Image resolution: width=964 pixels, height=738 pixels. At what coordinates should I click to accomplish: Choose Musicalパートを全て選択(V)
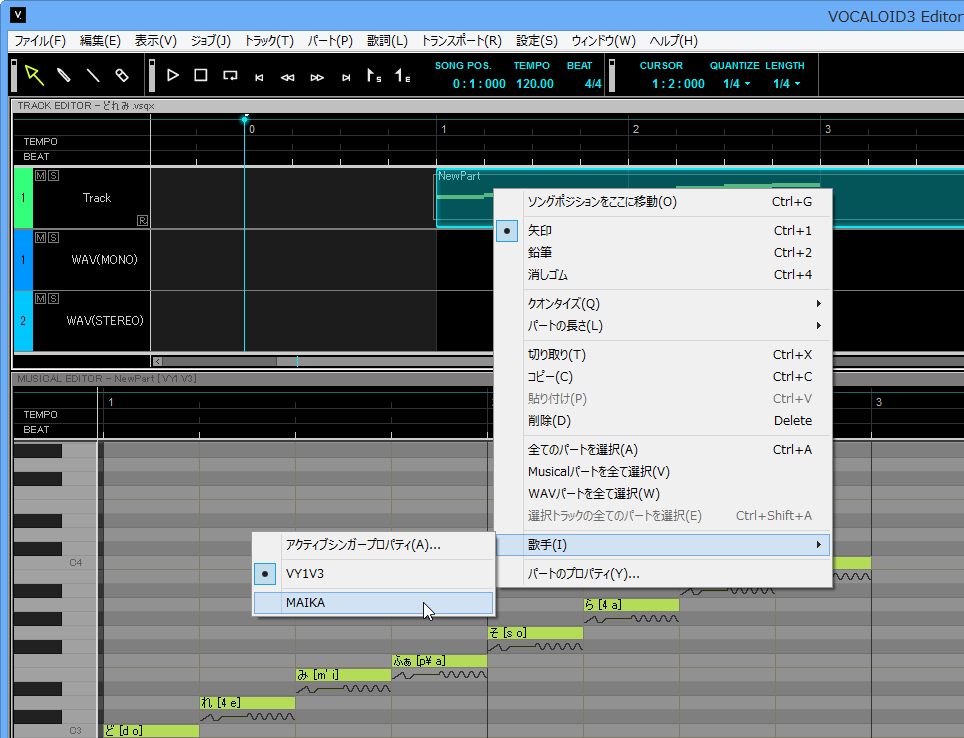pyautogui.click(x=663, y=472)
